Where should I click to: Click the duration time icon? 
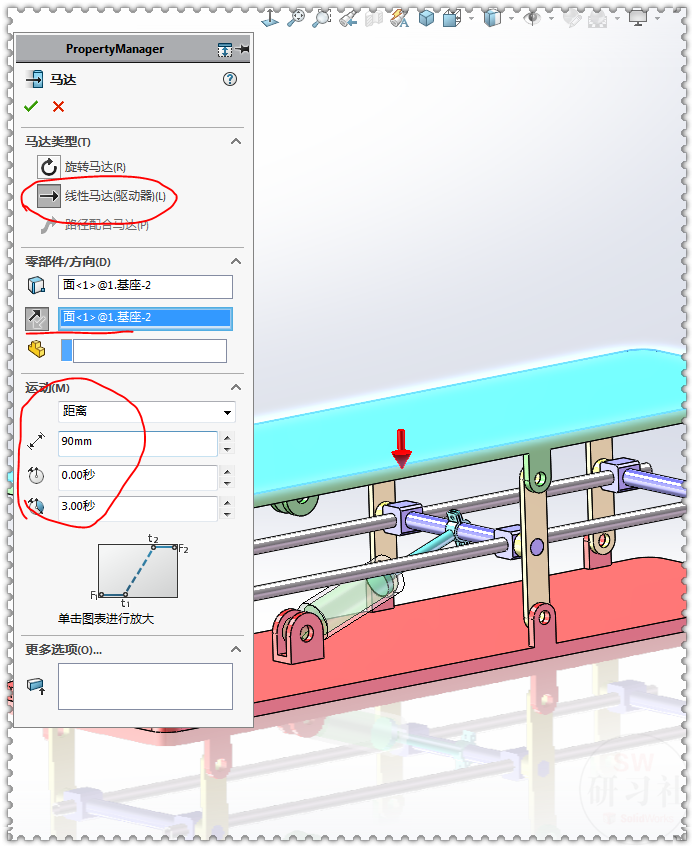point(36,507)
